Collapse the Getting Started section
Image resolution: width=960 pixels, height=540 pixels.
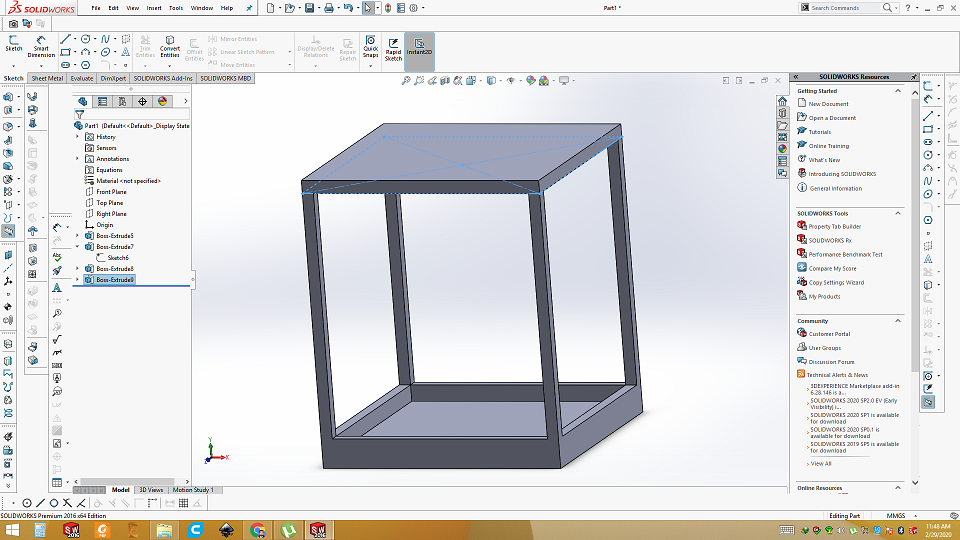(x=898, y=91)
